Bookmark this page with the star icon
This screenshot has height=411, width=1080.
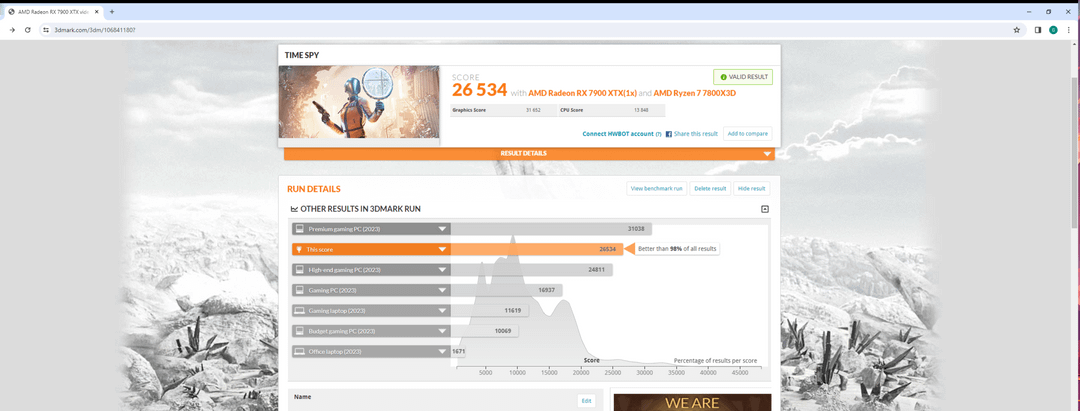click(1017, 30)
